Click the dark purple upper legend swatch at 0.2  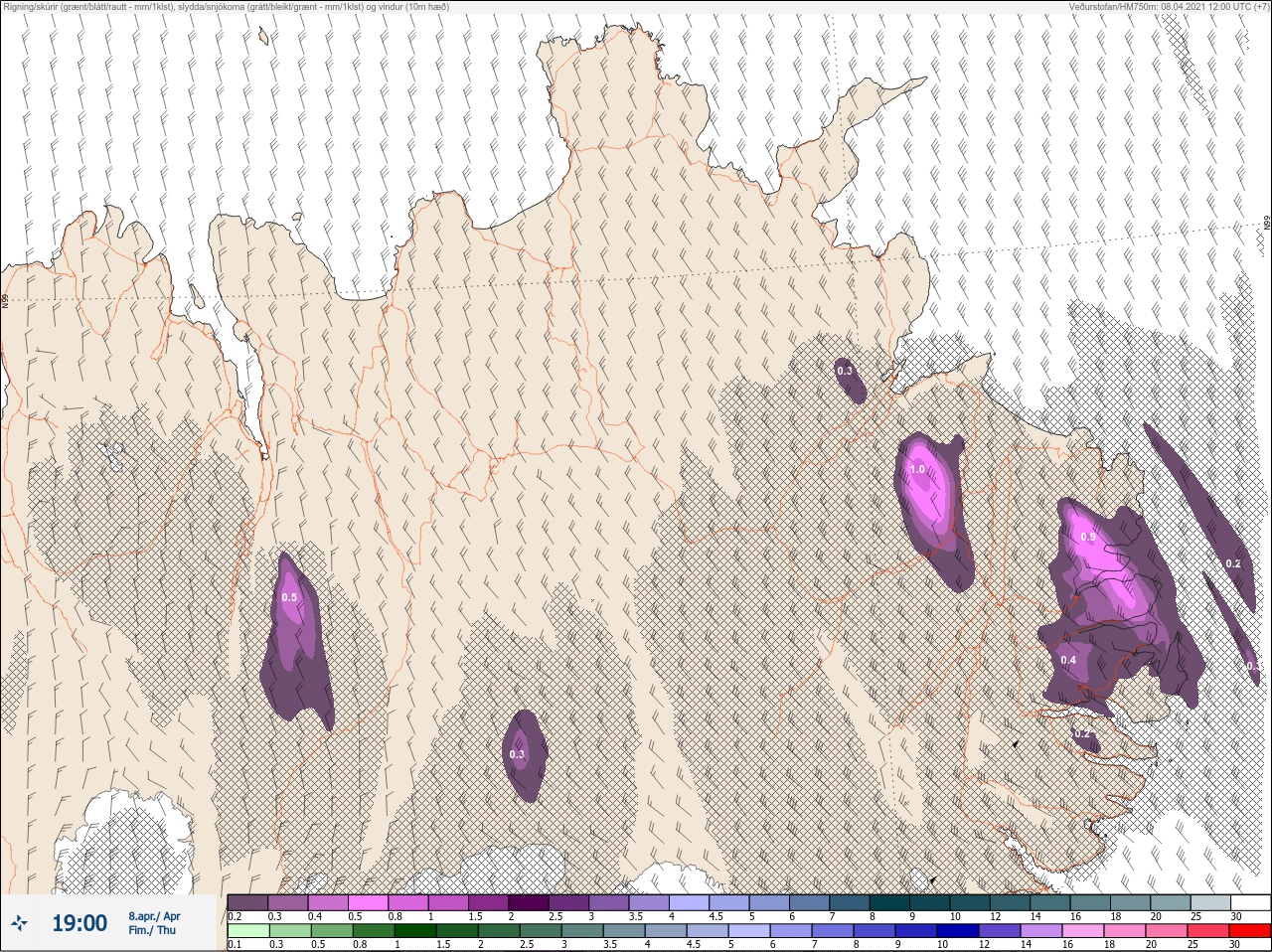[247, 902]
